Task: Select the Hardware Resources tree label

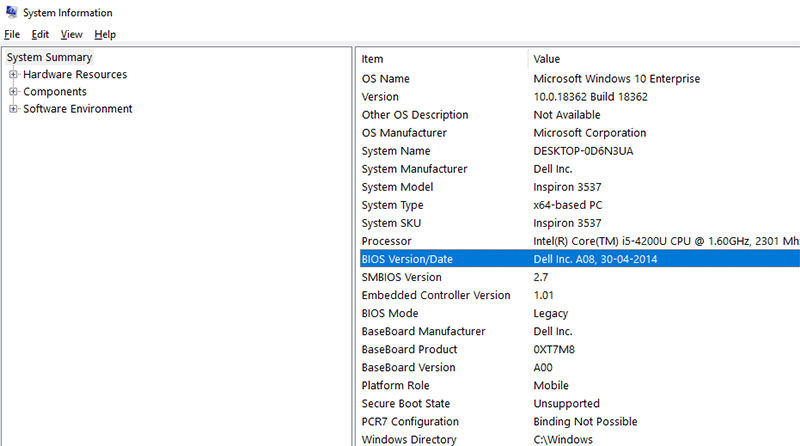Action: click(75, 74)
